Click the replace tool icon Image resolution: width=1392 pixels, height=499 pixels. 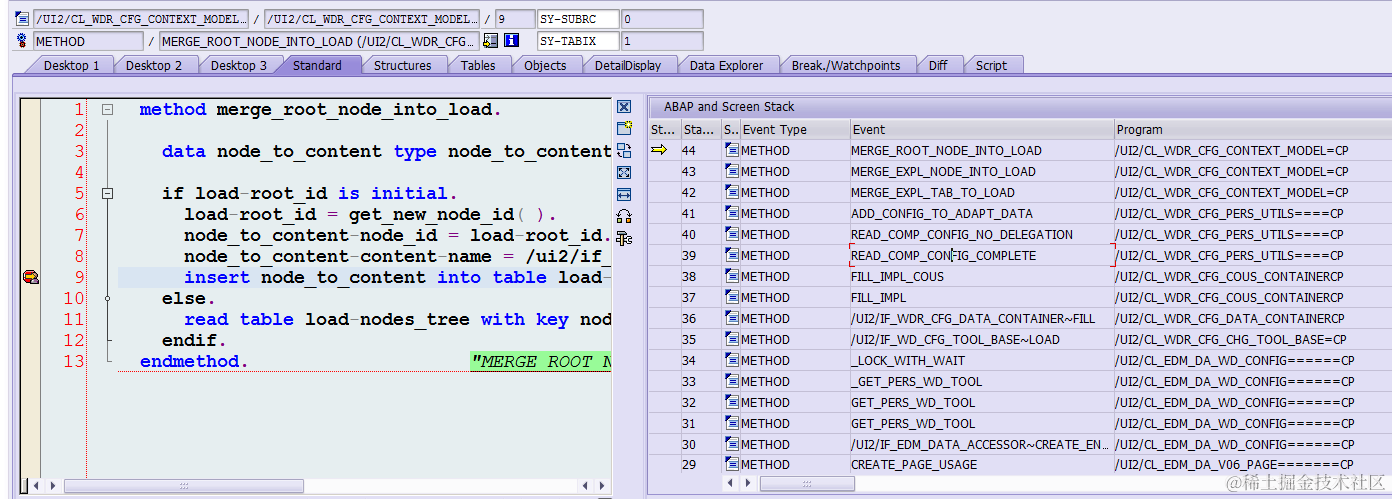pos(624,150)
